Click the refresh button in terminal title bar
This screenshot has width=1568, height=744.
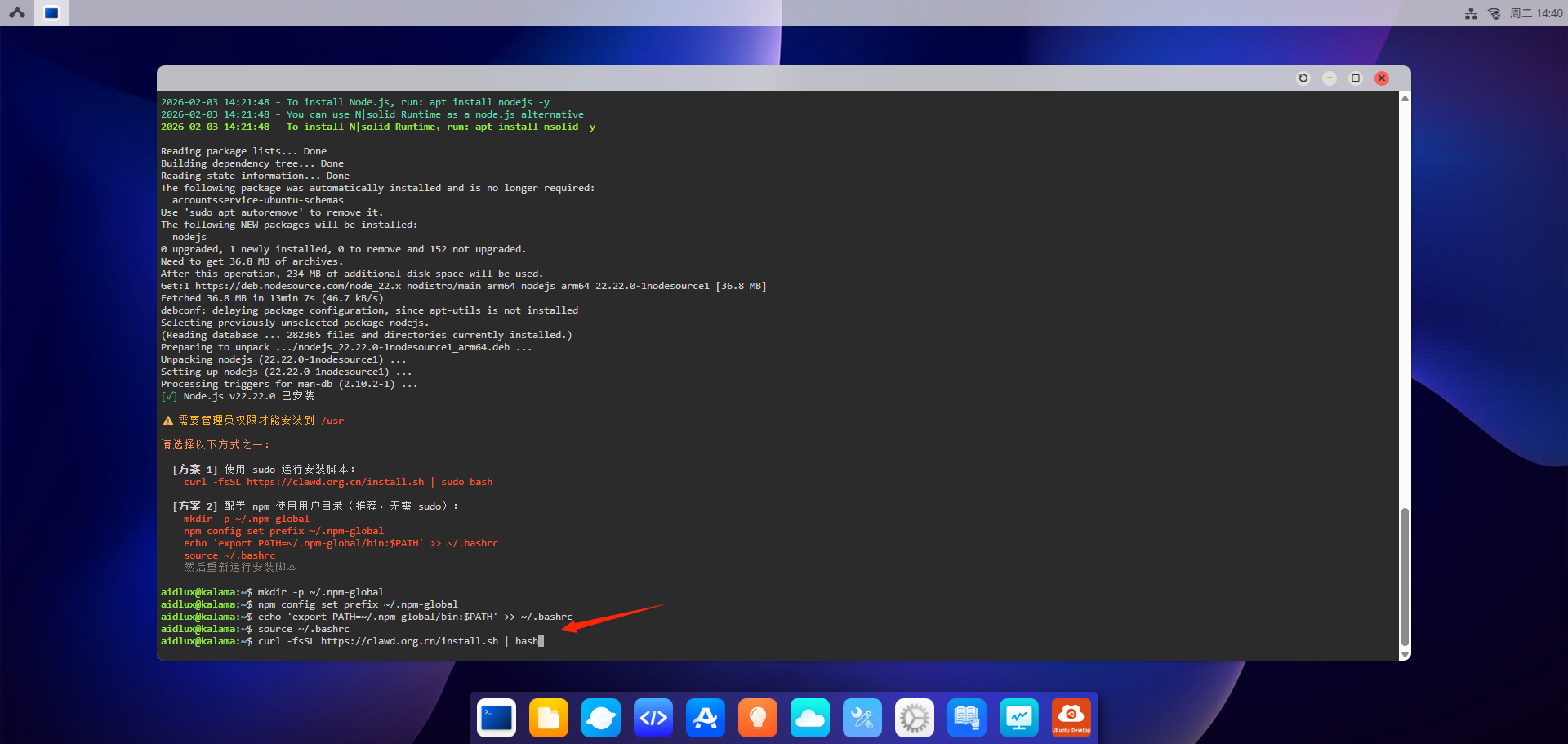point(1303,78)
